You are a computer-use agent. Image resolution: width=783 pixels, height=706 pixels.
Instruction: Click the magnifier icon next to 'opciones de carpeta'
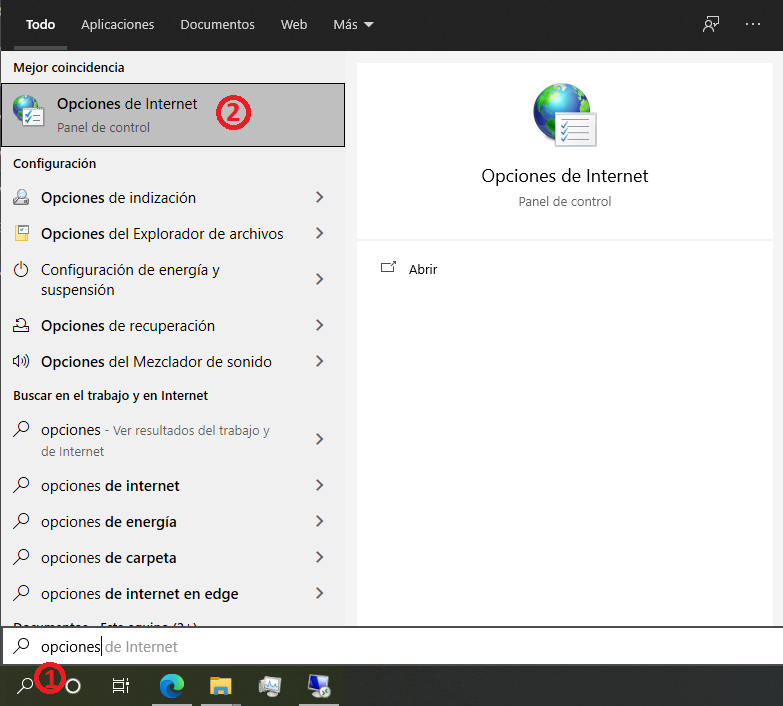pyautogui.click(x=21, y=557)
